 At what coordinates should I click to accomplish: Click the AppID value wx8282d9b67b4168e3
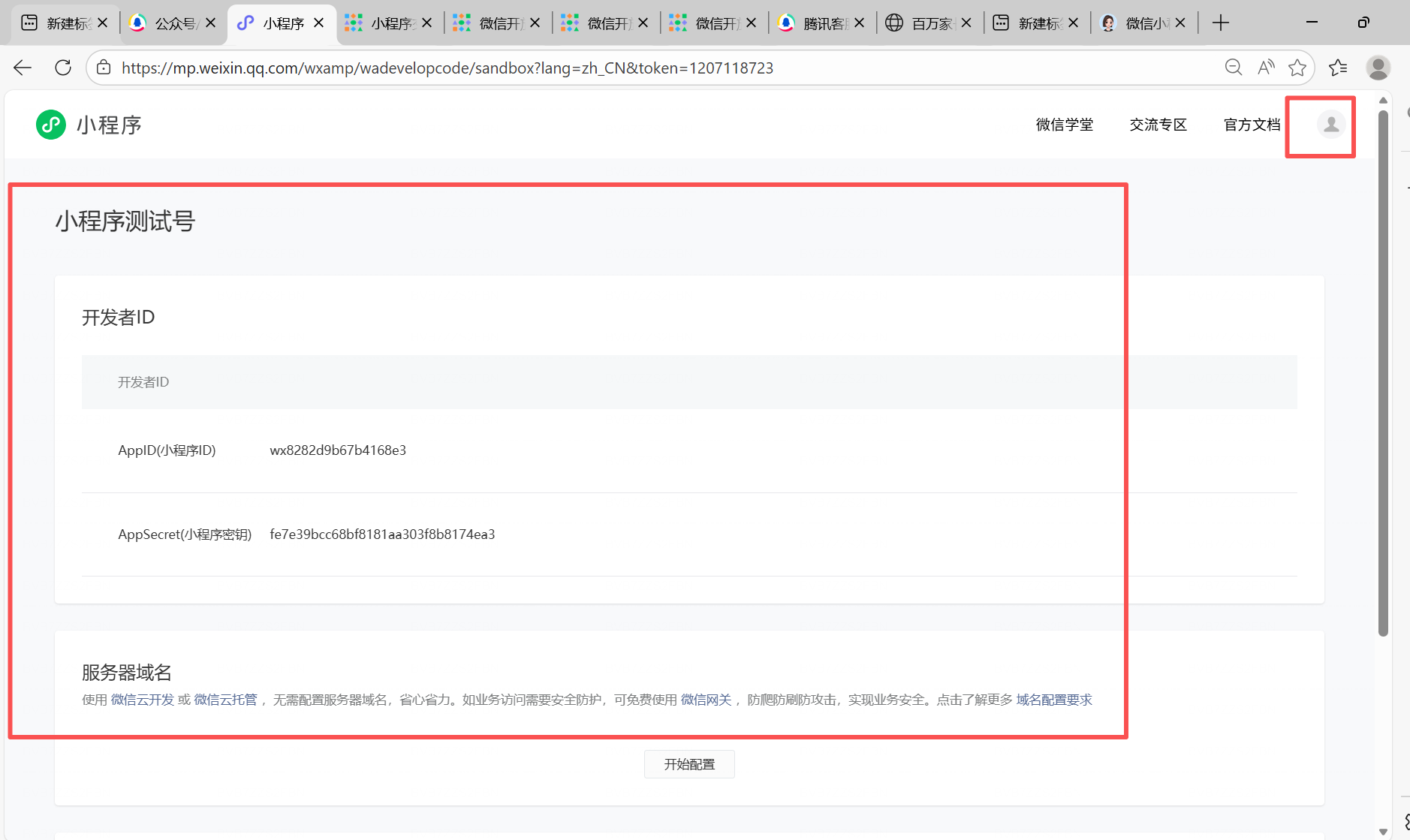[338, 450]
